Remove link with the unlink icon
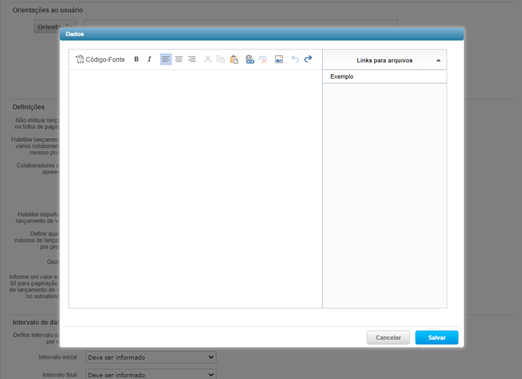Screen dimensions: 522x379 click(x=263, y=59)
